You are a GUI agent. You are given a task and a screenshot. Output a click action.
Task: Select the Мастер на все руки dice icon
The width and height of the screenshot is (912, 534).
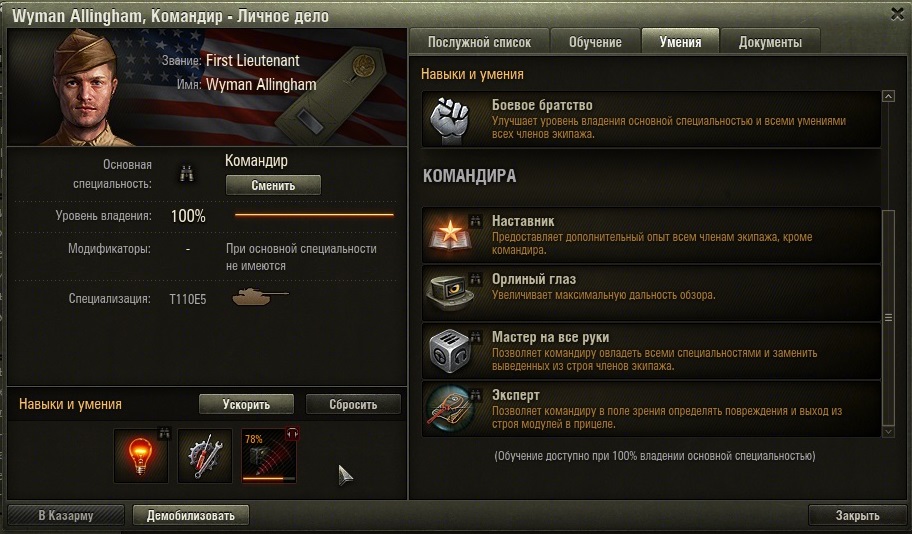pos(450,351)
